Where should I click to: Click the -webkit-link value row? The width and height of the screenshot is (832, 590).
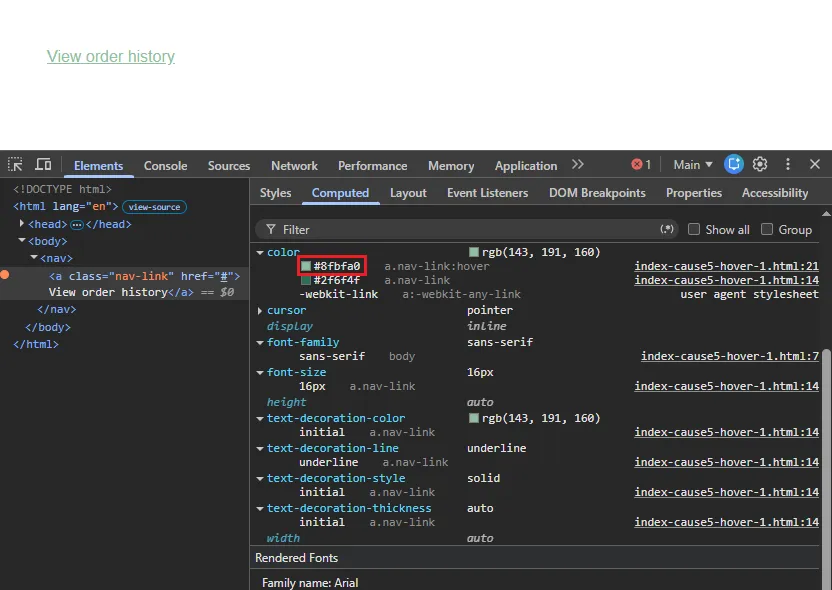pyautogui.click(x=339, y=294)
